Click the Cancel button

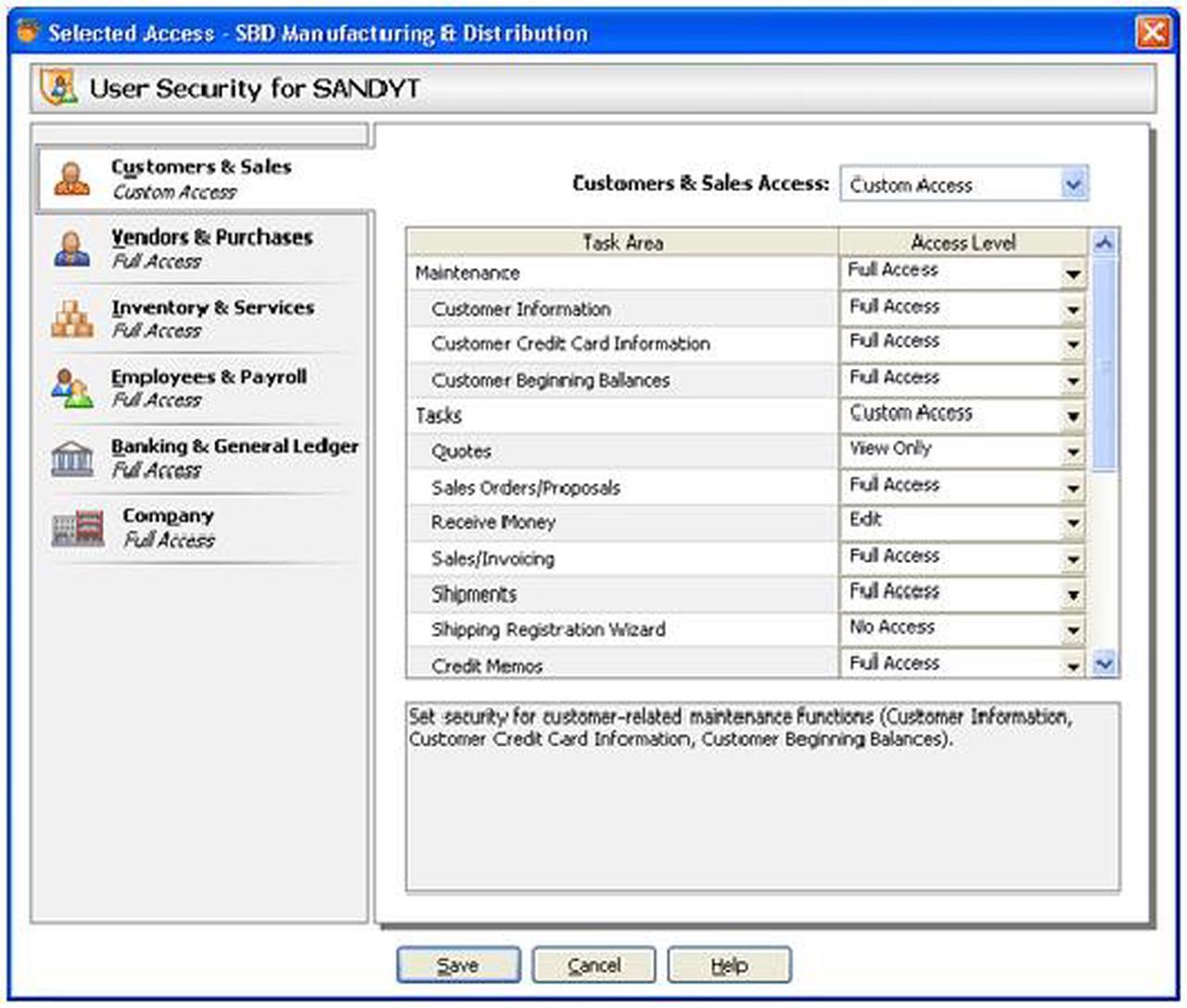[593, 964]
